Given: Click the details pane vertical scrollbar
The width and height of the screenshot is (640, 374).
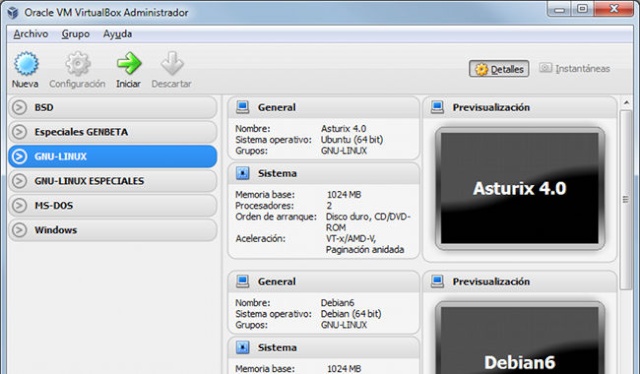Looking at the screenshot, I should point(626,200).
